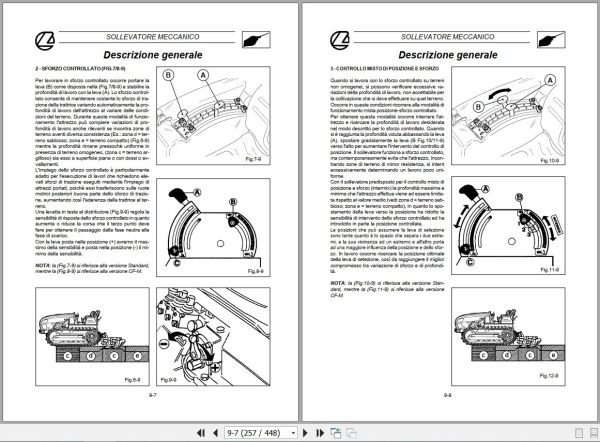Click the Fig.8-9 tractor terrain illustration

(92, 337)
